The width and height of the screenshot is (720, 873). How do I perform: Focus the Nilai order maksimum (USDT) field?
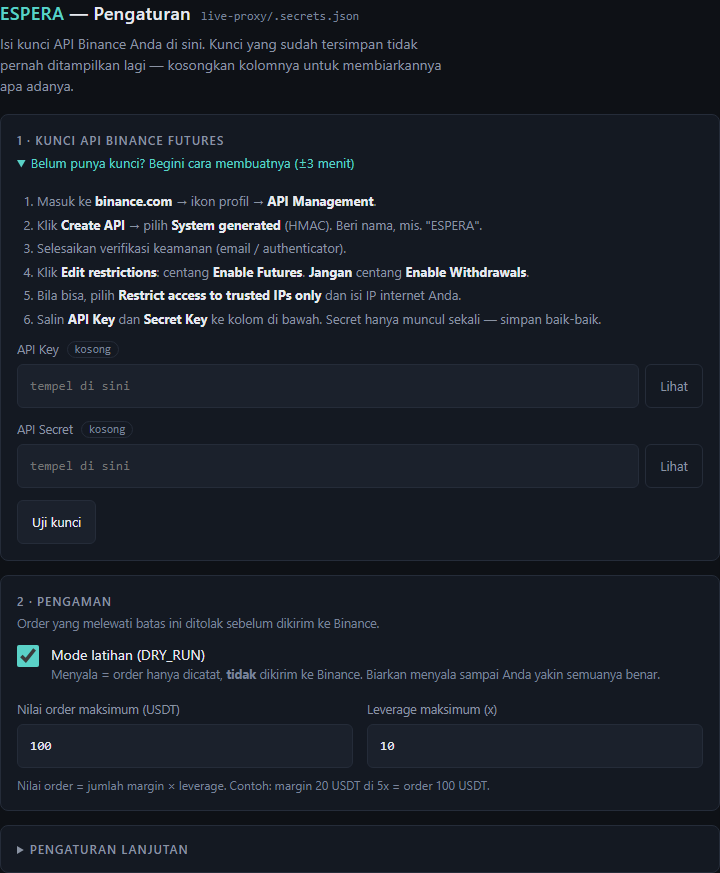point(185,746)
